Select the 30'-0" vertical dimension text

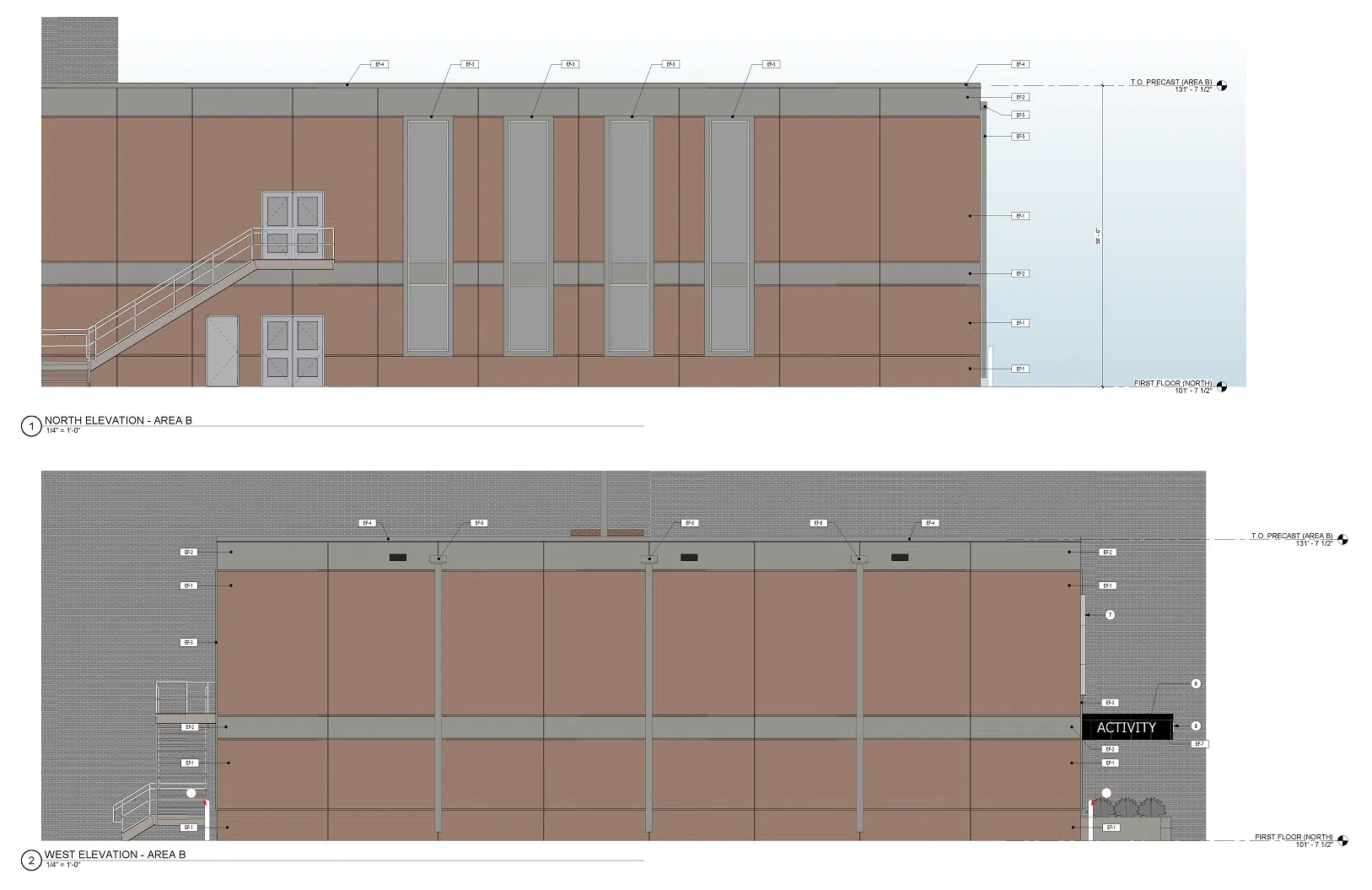point(1098,237)
